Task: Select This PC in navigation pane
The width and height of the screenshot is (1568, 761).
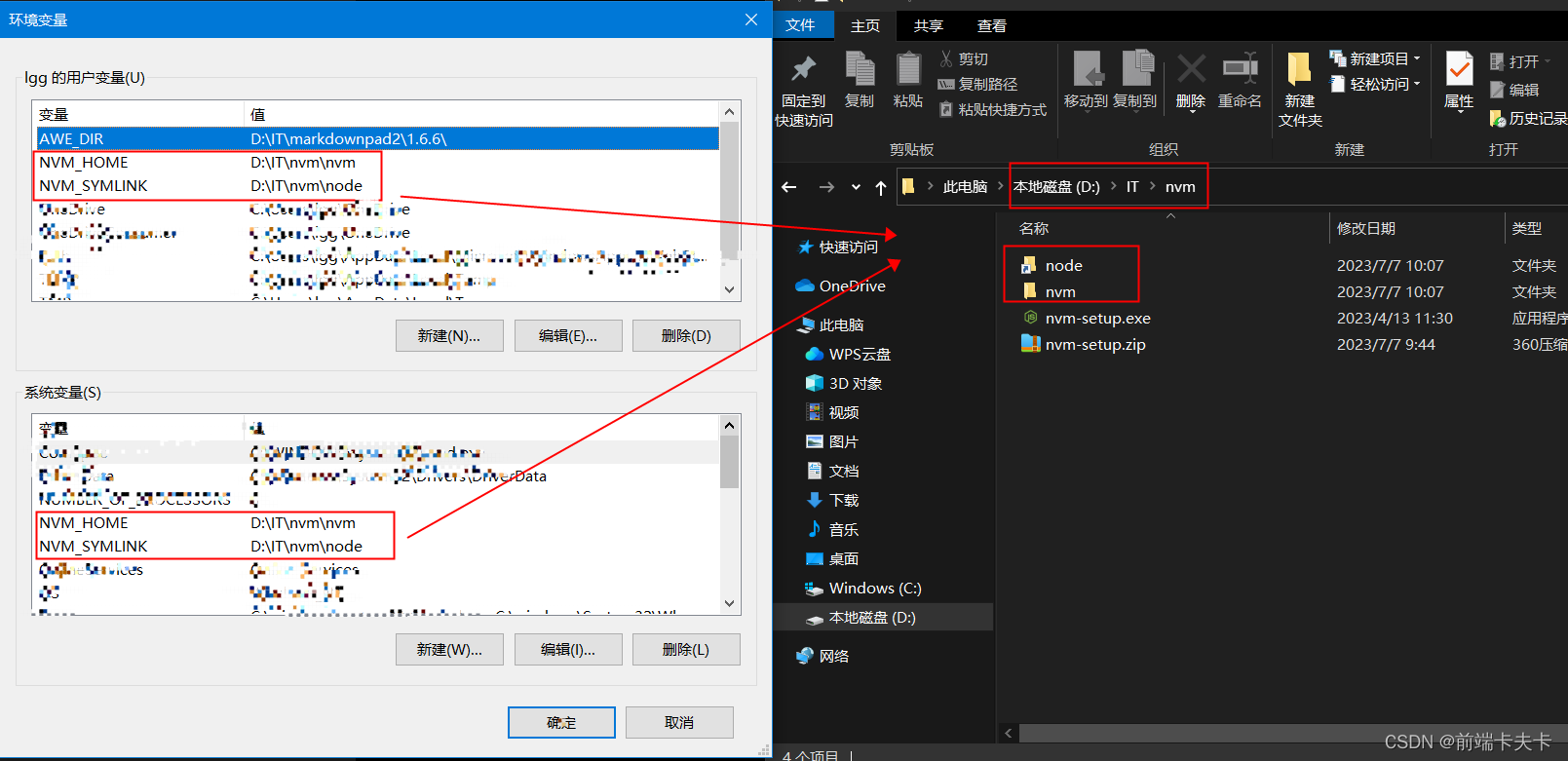Action: pyautogui.click(x=830, y=324)
